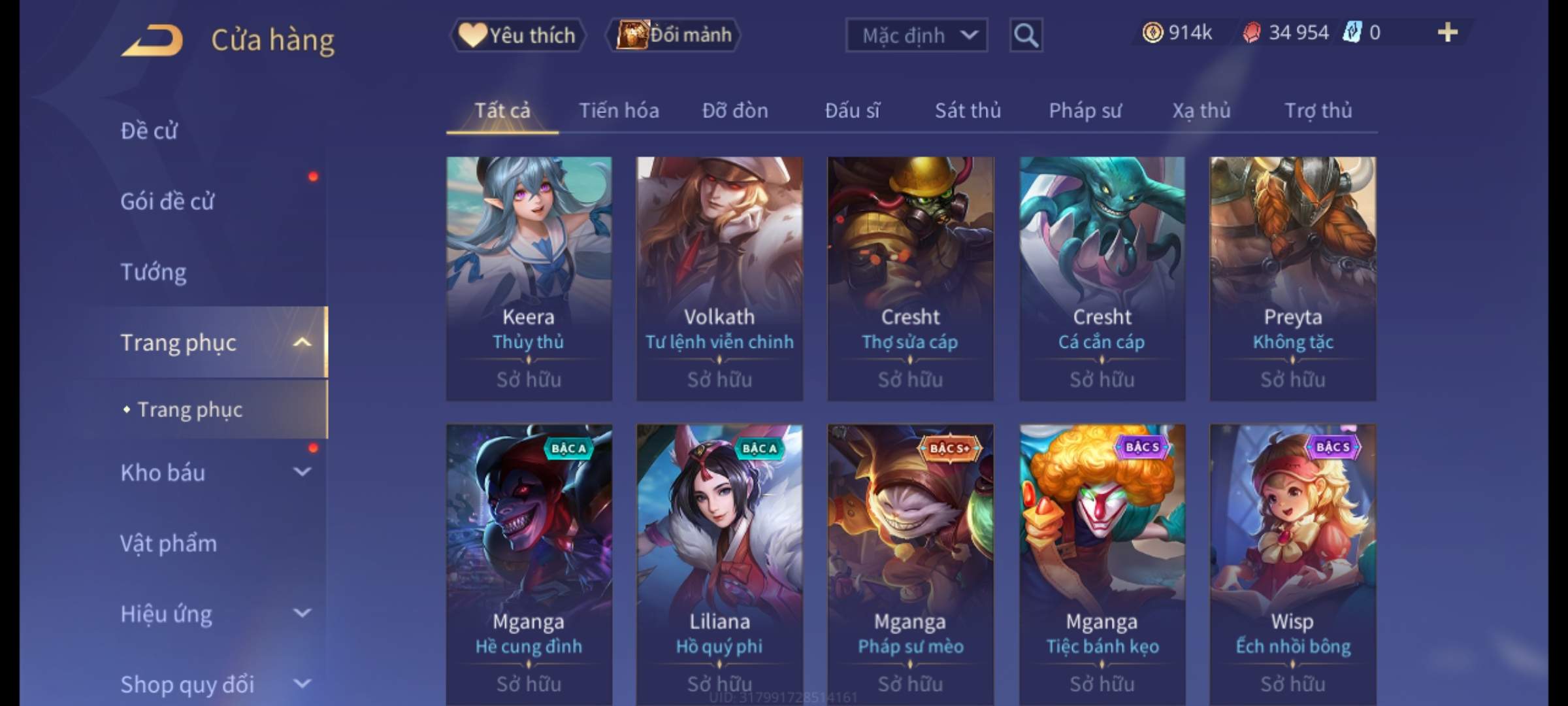Select the Tiến hóa tab
1568x706 pixels.
(x=619, y=111)
